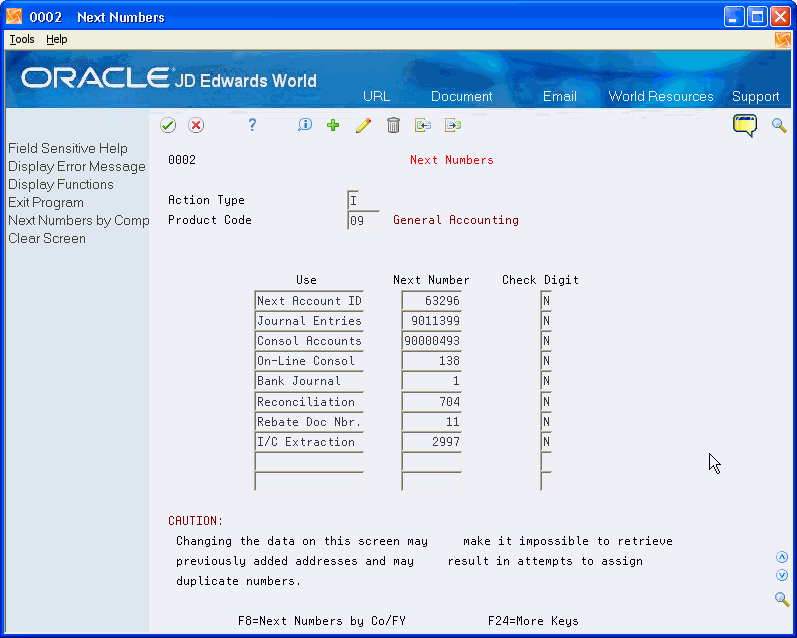Click the Next Account ID use field

tap(309, 300)
